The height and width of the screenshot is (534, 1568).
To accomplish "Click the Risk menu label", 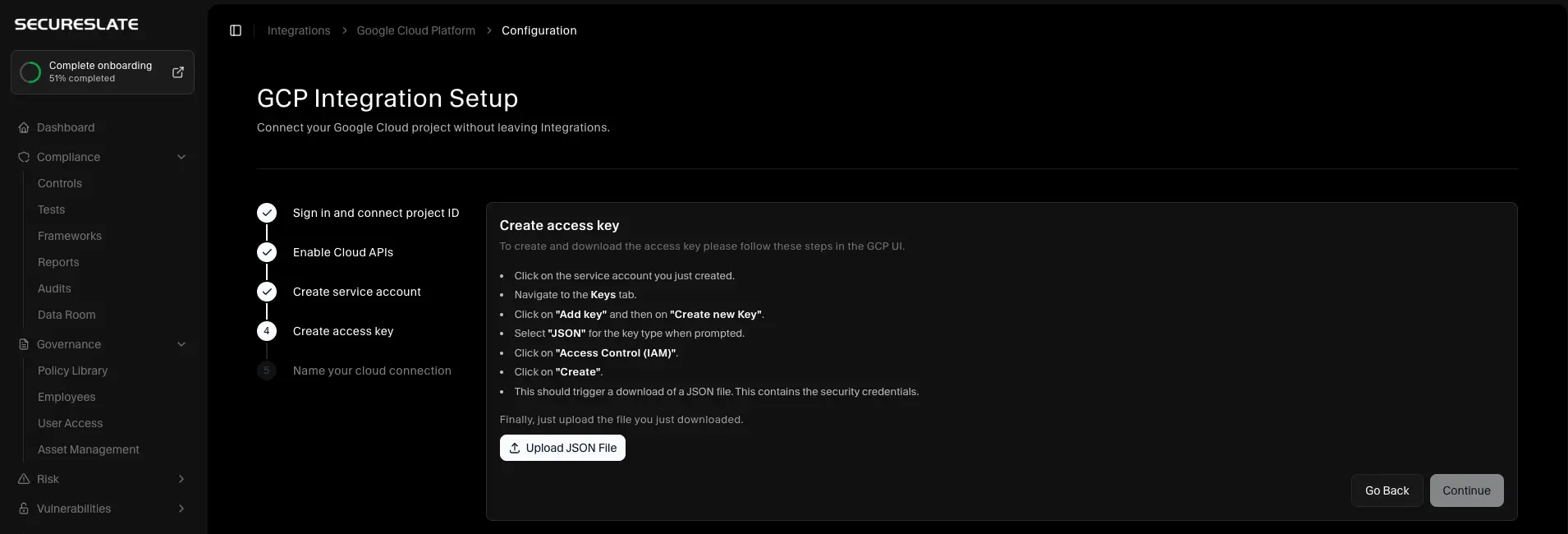I will click(x=48, y=479).
